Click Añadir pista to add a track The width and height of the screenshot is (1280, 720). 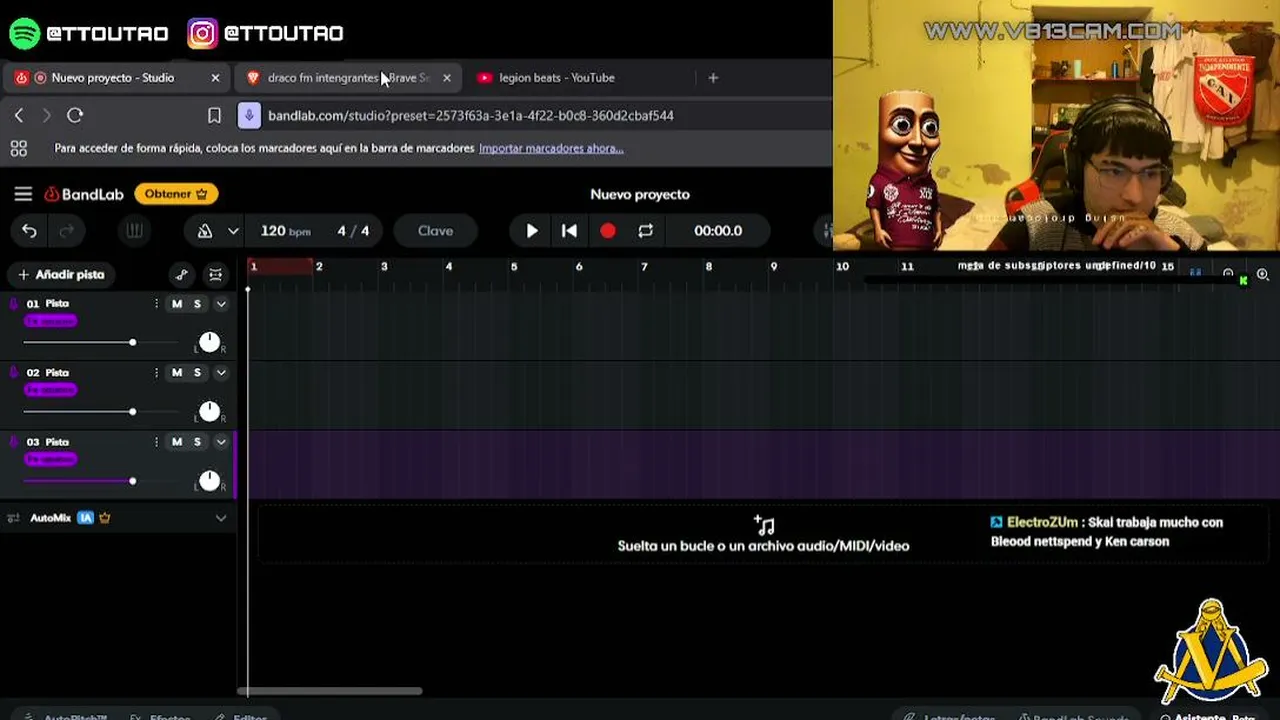tap(61, 274)
